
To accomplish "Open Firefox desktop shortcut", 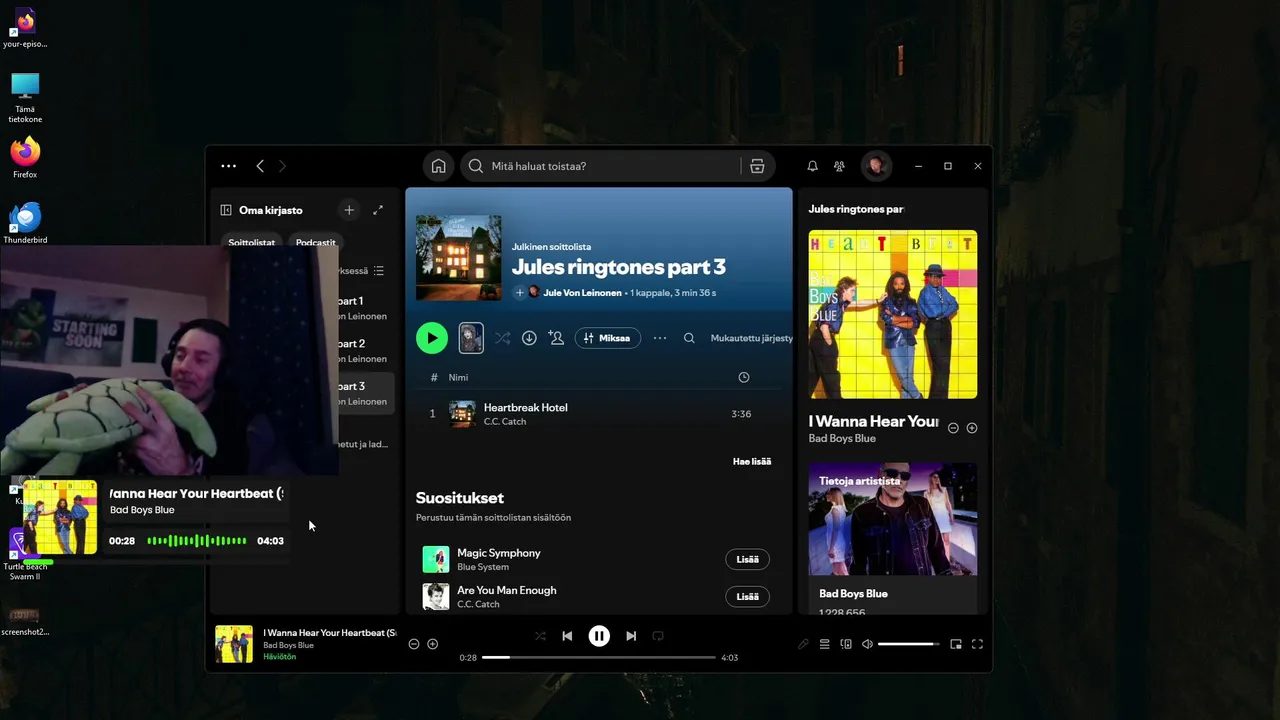I will point(25,158).
